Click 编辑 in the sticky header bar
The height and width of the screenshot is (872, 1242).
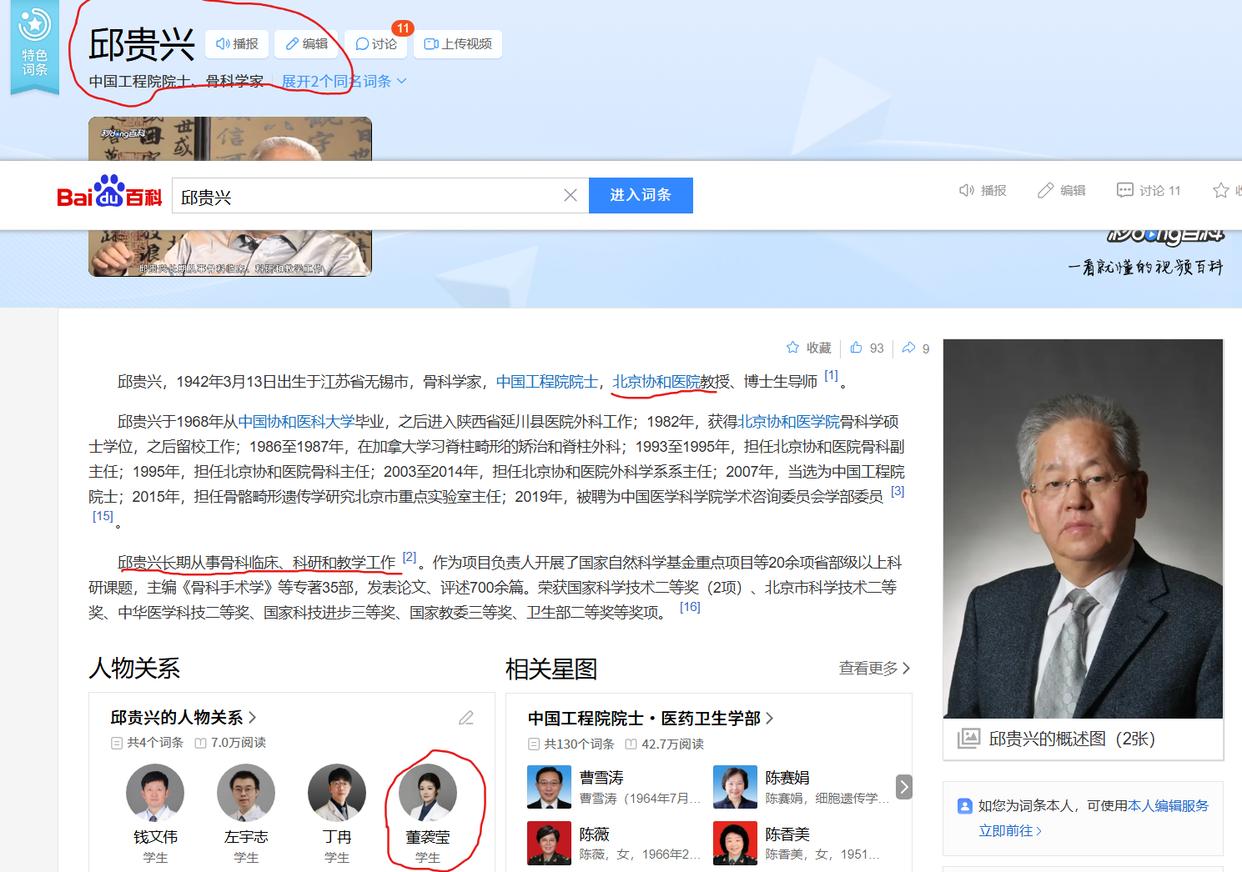pyautogui.click(x=1061, y=190)
